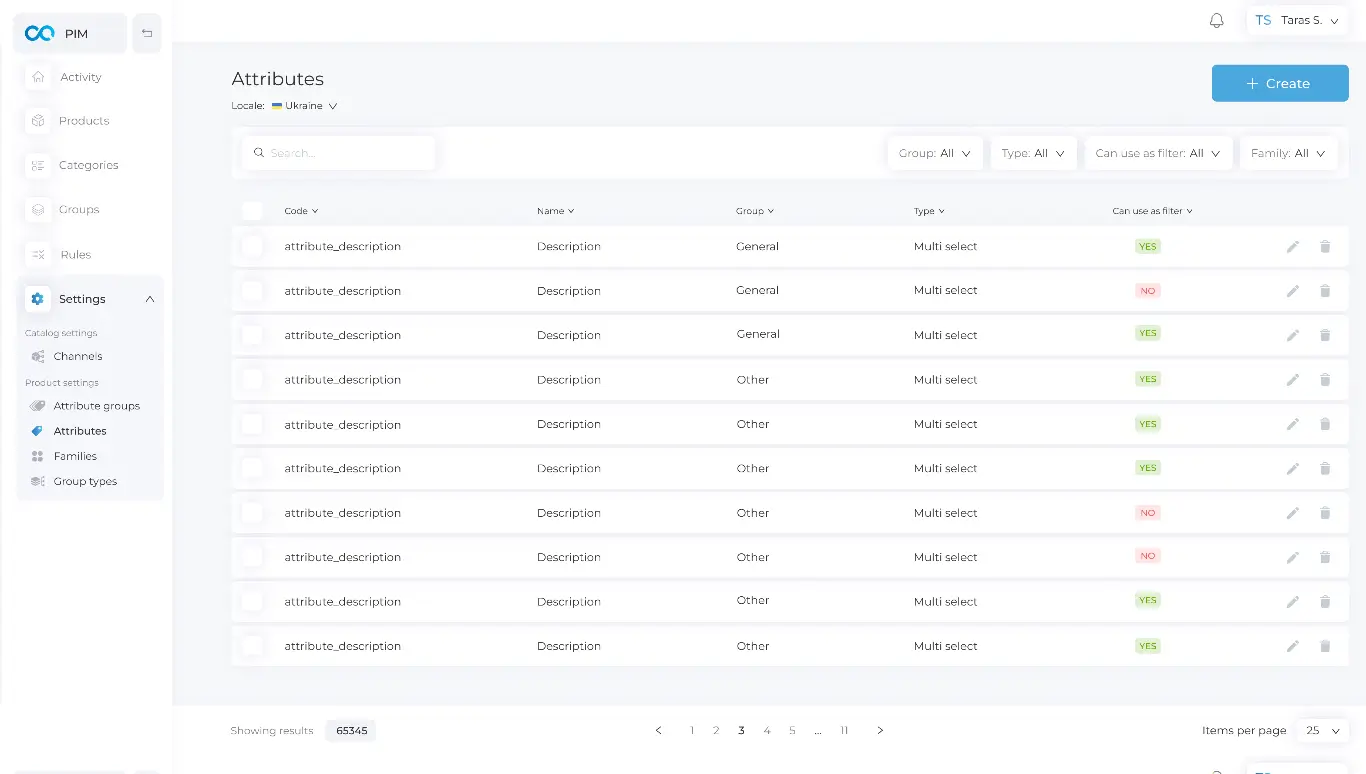Sort table by the Code column header
Viewport: 1366px width, 774px height.
point(300,211)
